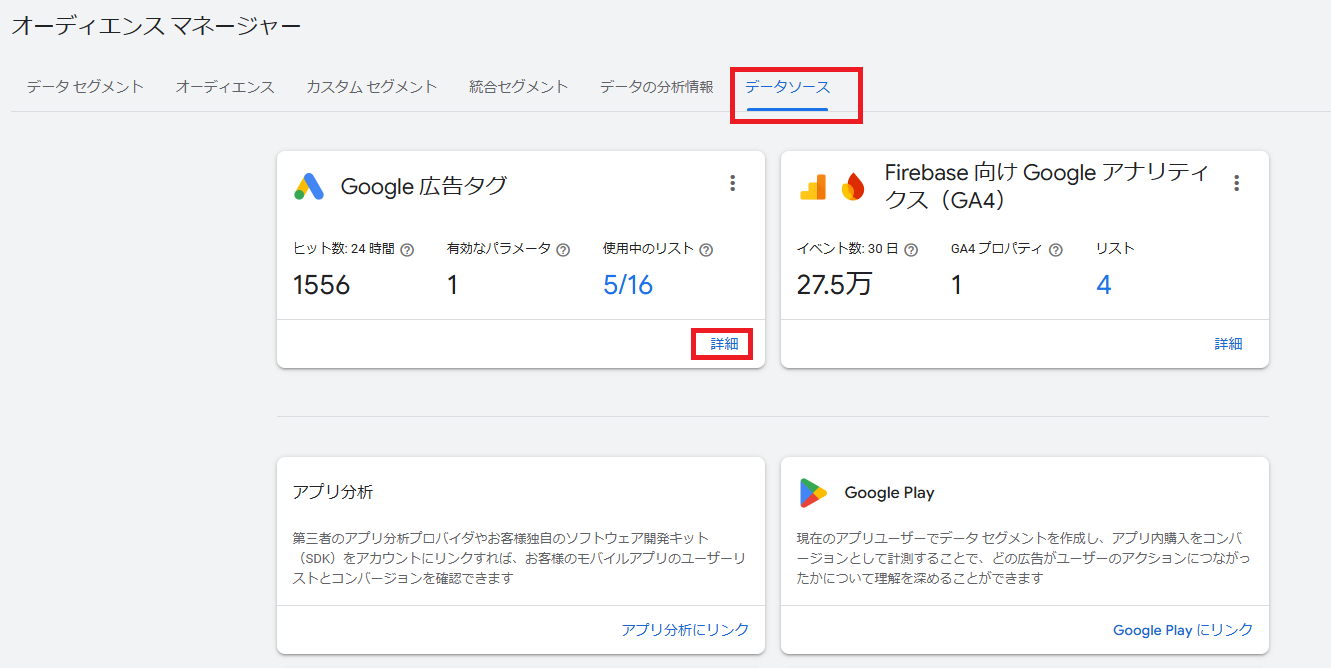Click the Google Play にリンク link

pyautogui.click(x=1183, y=630)
